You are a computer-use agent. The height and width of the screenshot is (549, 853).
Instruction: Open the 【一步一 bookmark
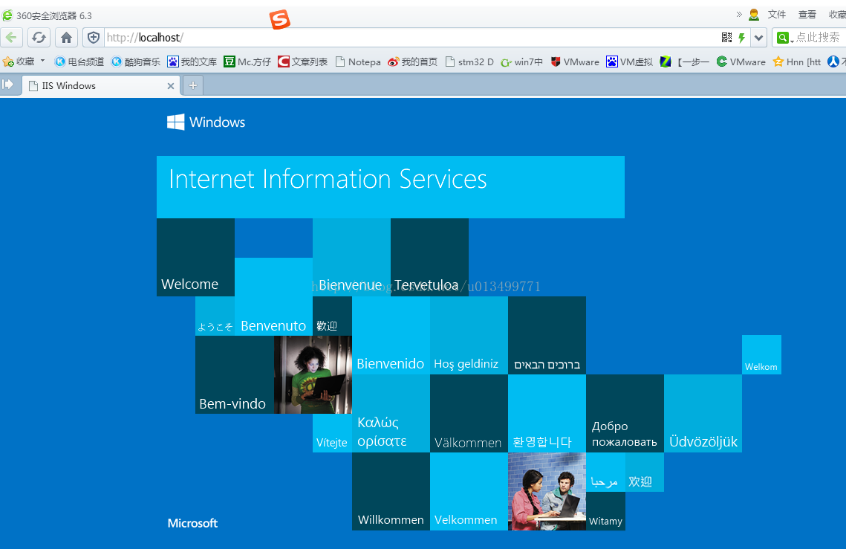pos(684,61)
